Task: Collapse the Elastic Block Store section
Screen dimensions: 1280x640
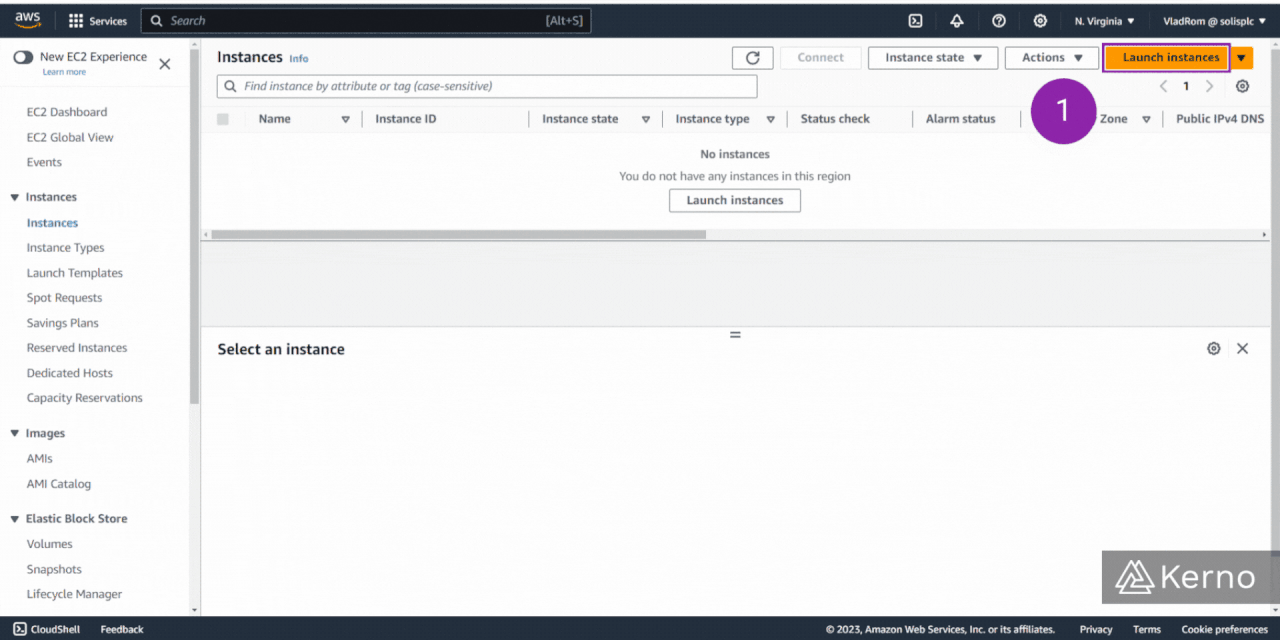Action: (15, 519)
